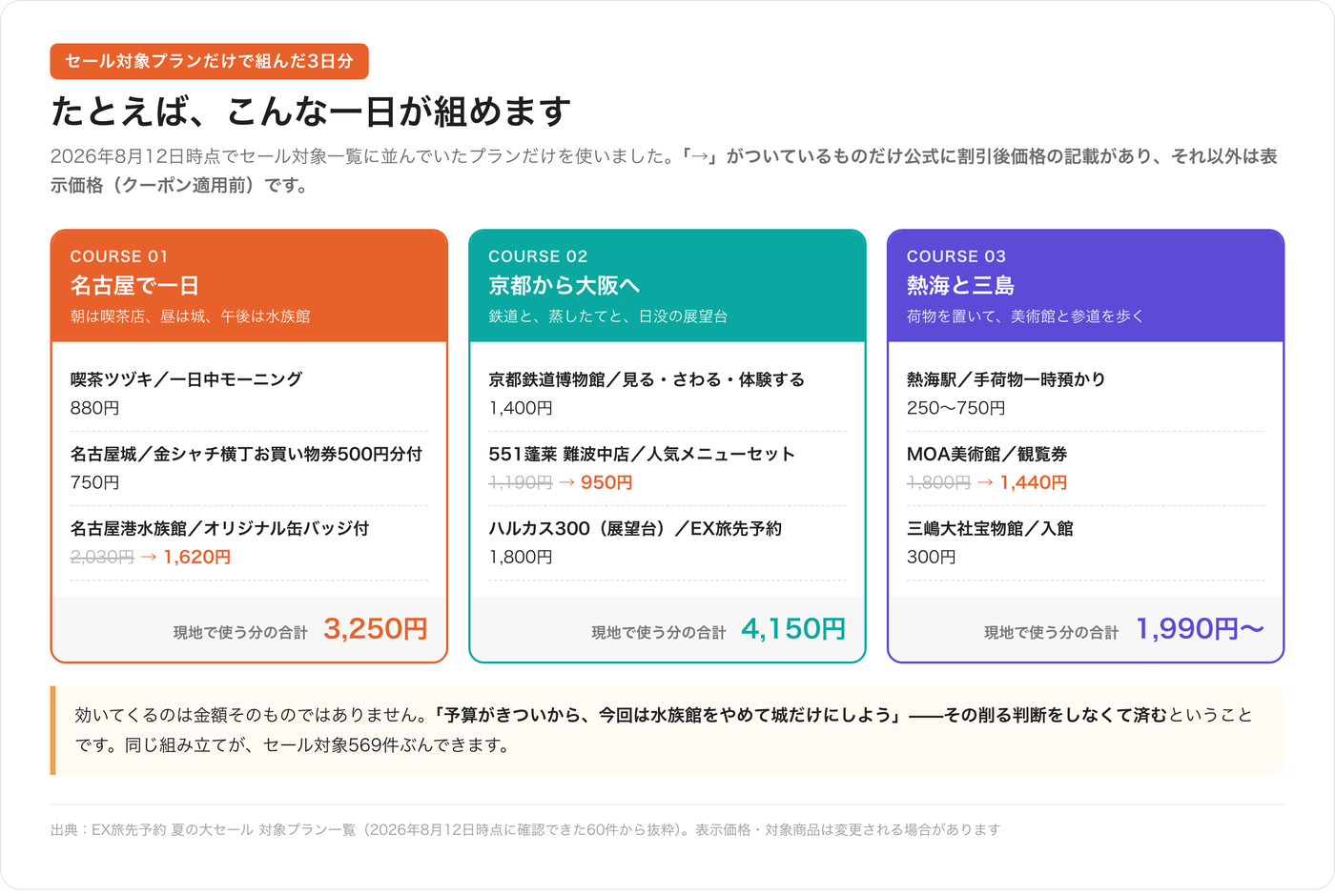Click the struck-through 1,800円 under MOA美術館

click(939, 482)
